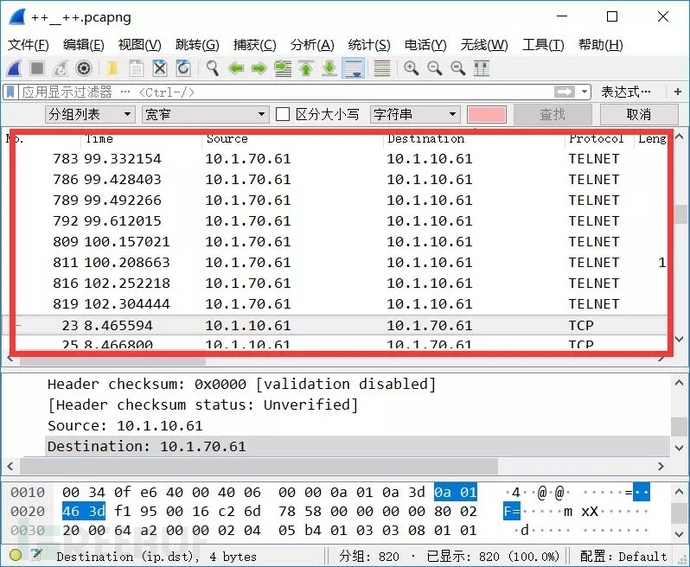
Task: Save the capture file icon
Action: [136, 69]
